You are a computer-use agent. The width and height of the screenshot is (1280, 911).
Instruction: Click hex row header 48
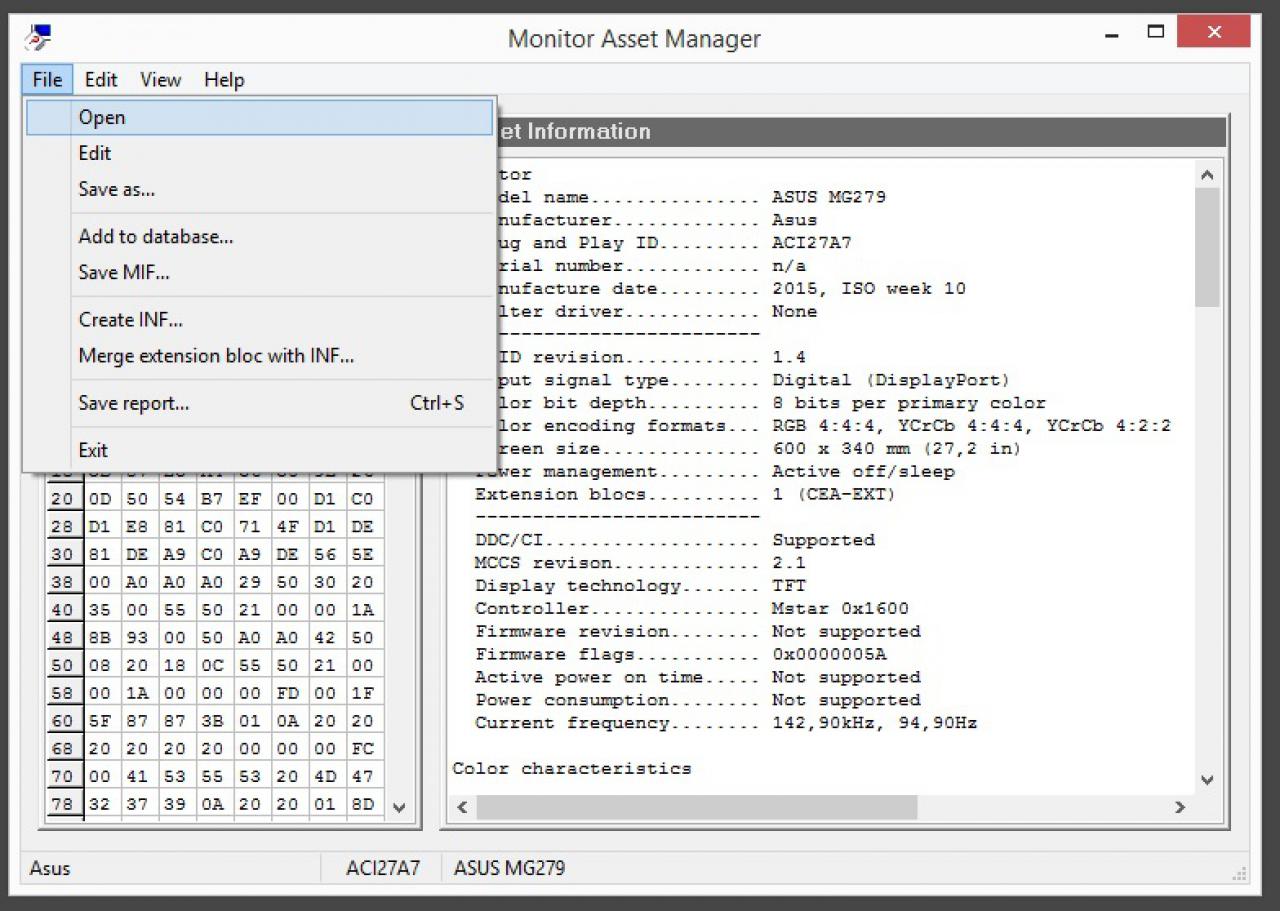63,637
